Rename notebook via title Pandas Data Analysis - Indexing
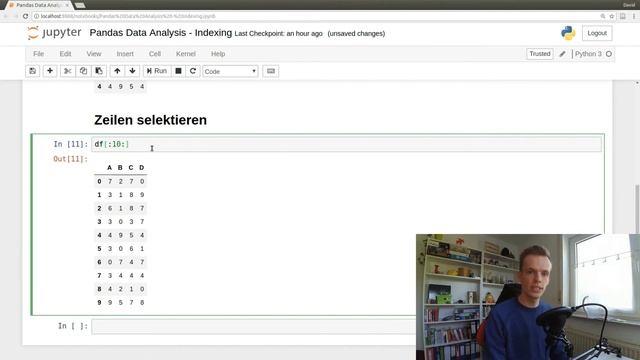Viewport: 640px width, 360px height. (160, 33)
